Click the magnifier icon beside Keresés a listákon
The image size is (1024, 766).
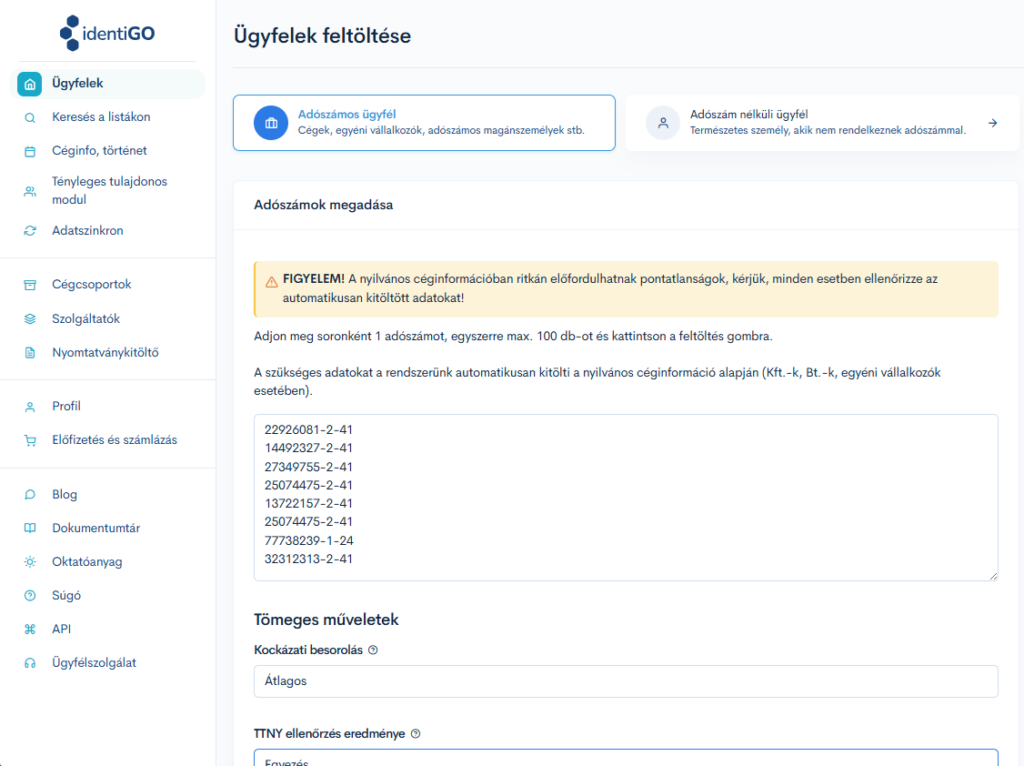pos(30,118)
